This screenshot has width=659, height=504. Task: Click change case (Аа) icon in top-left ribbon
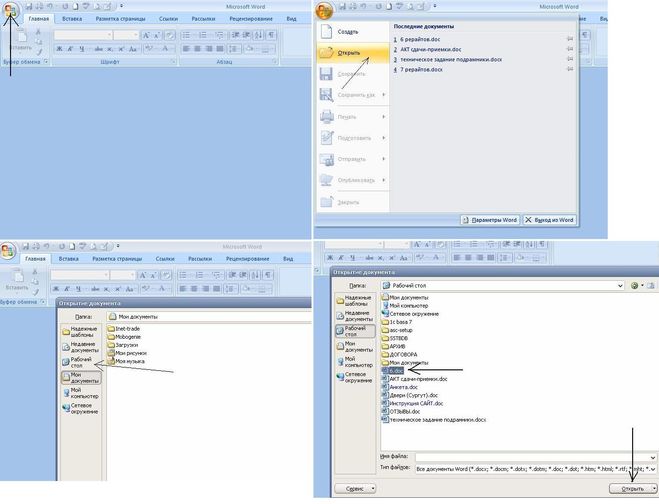133,49
